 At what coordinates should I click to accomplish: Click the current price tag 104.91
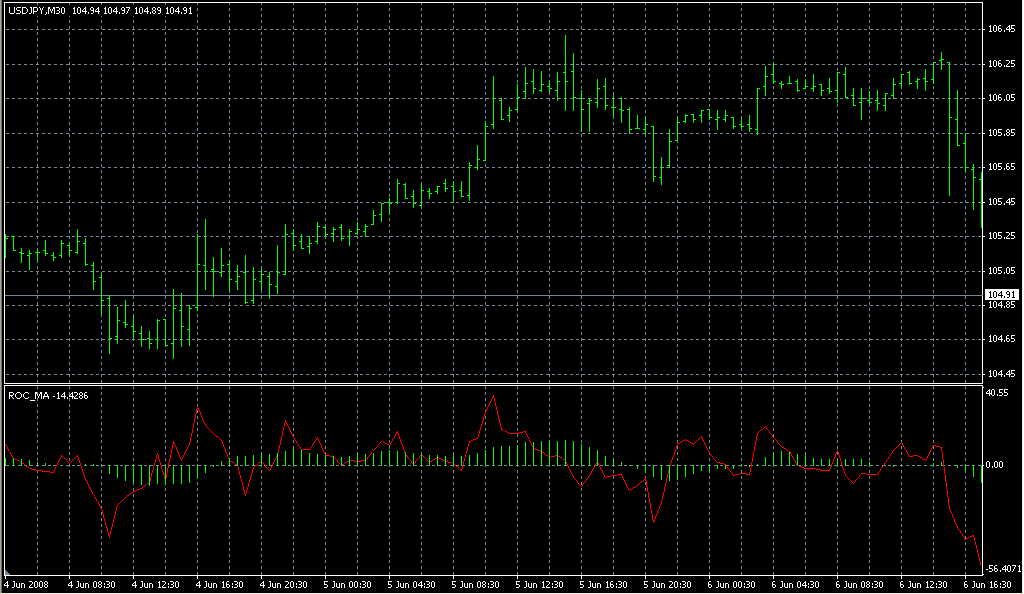click(x=1000, y=294)
